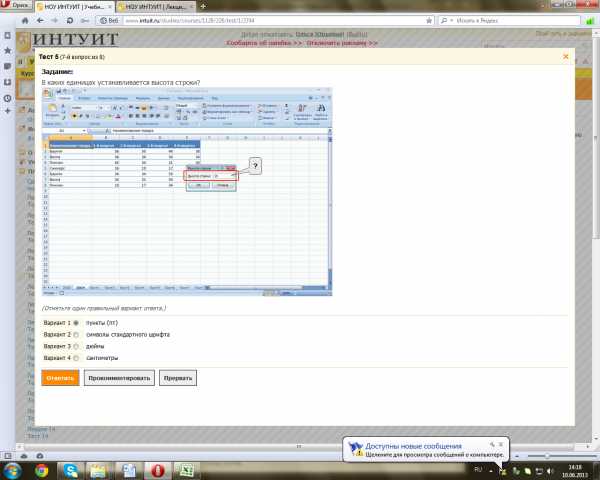Show hidden tray icons arrow
The width and height of the screenshot is (600, 480).
(x=491, y=471)
